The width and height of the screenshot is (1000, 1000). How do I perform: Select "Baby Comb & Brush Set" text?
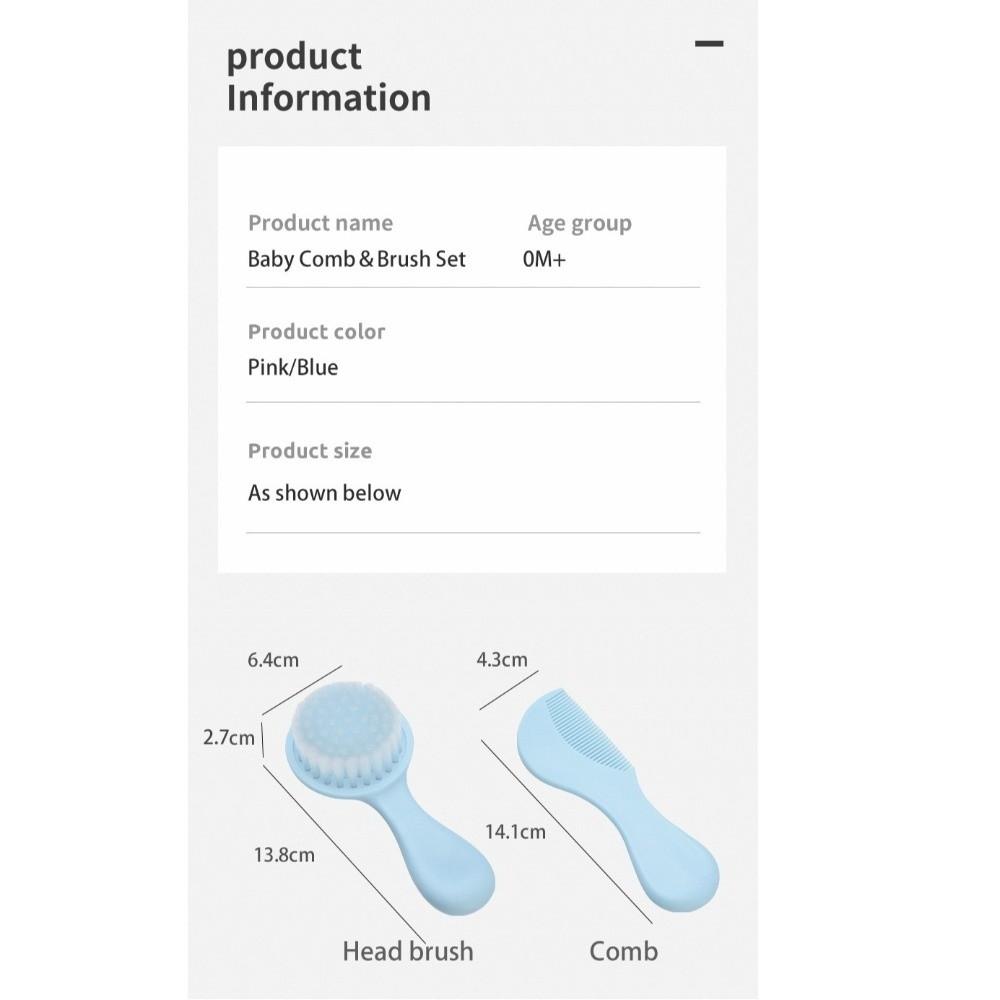357,259
